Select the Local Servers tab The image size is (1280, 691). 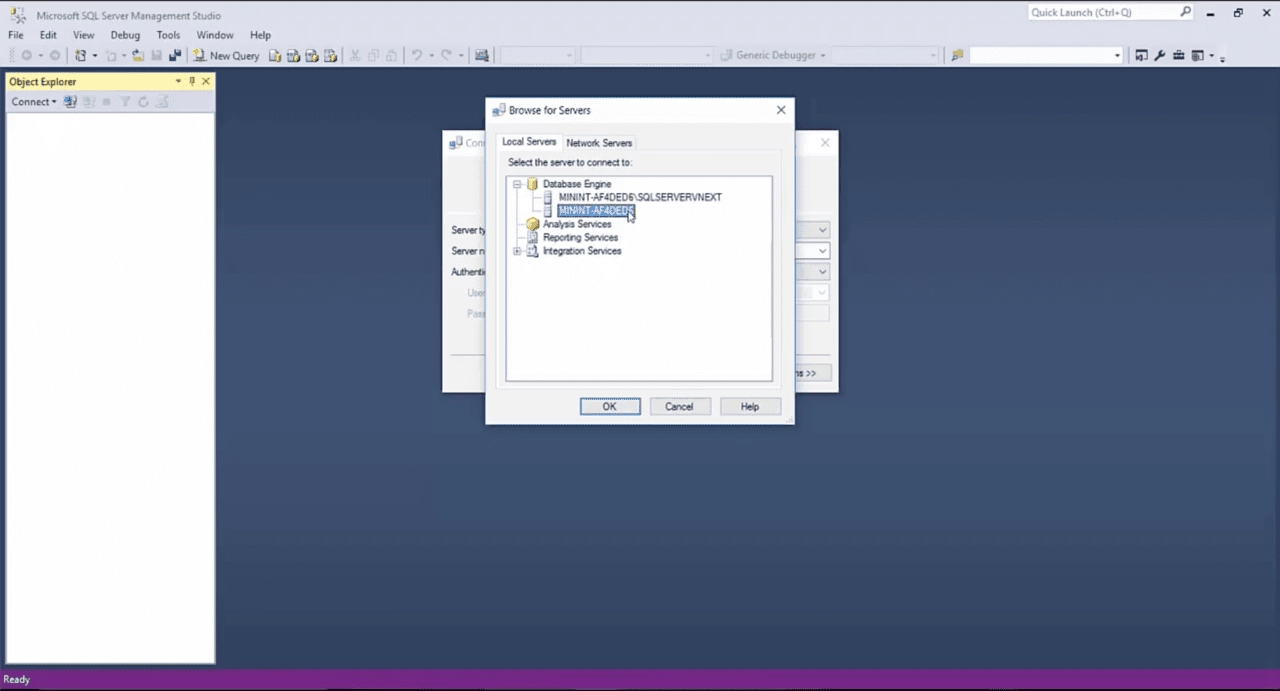tap(529, 142)
